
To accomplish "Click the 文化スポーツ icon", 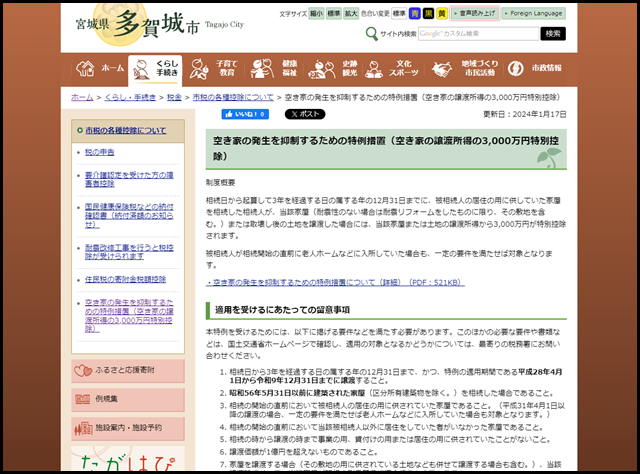I will 373,69.
